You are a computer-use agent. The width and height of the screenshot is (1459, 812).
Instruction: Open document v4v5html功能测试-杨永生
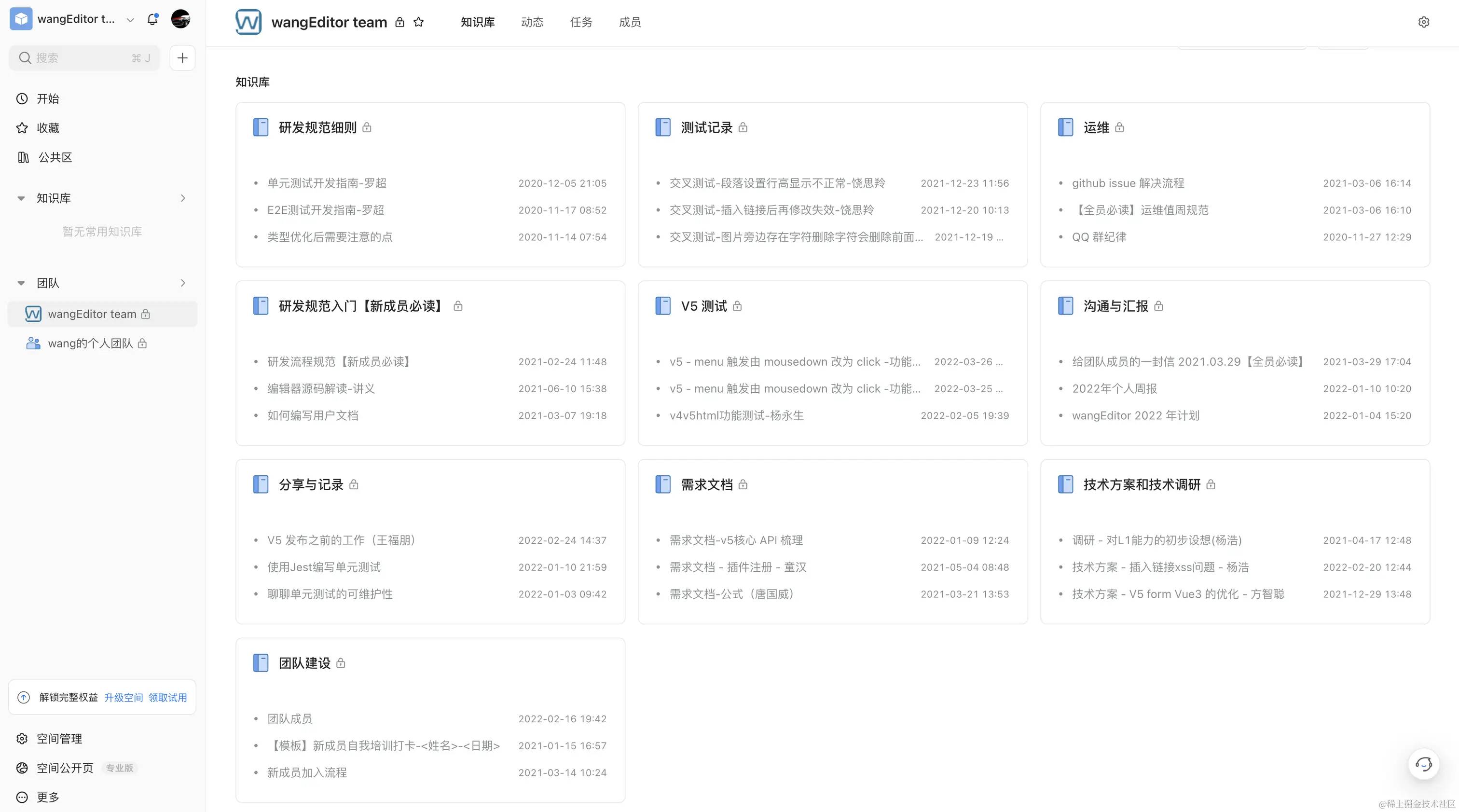(736, 415)
